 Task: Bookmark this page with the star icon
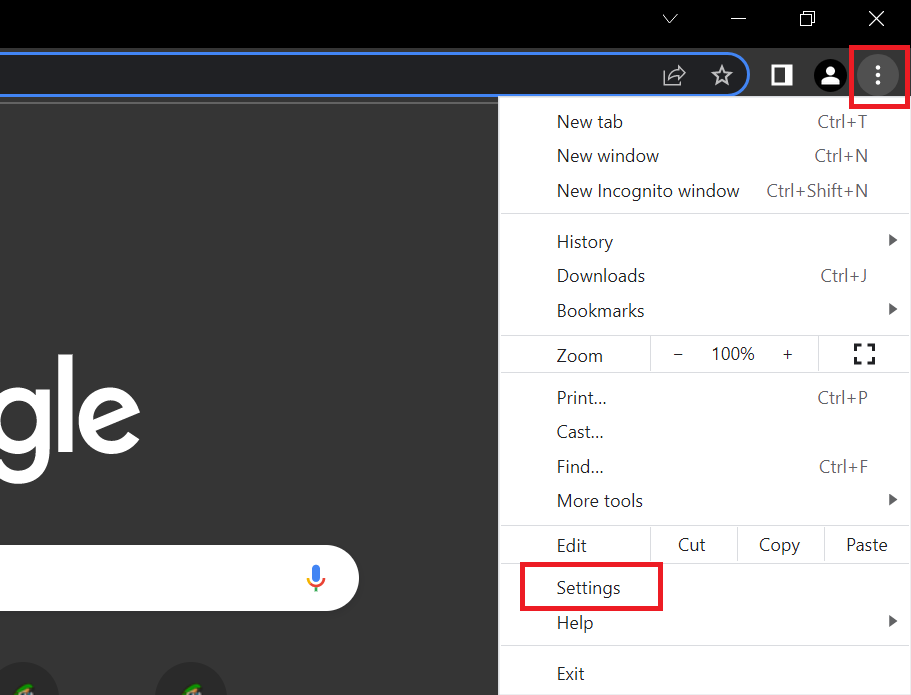coord(721,75)
